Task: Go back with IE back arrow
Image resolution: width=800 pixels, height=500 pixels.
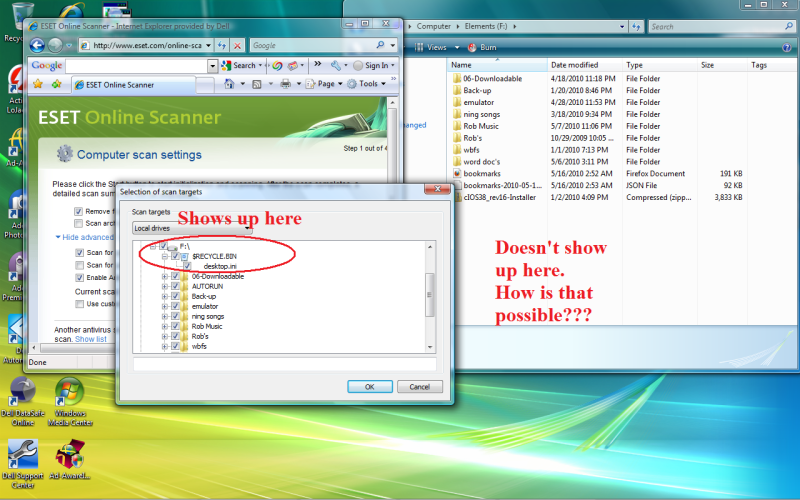Action: click(37, 45)
